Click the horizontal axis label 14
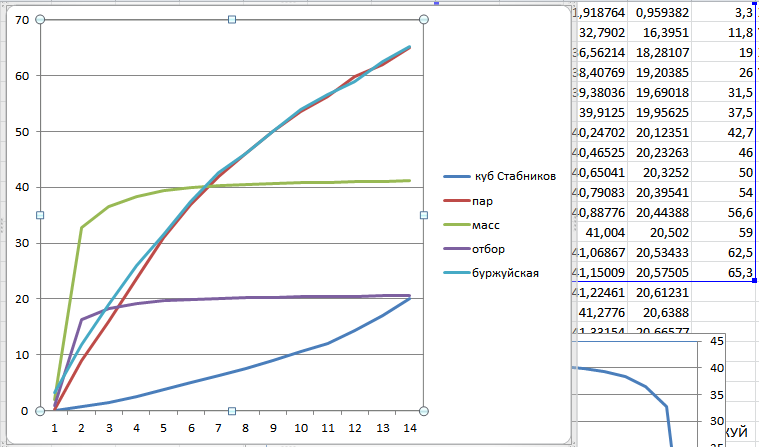Viewport: 759px width, 447px height. [409, 427]
